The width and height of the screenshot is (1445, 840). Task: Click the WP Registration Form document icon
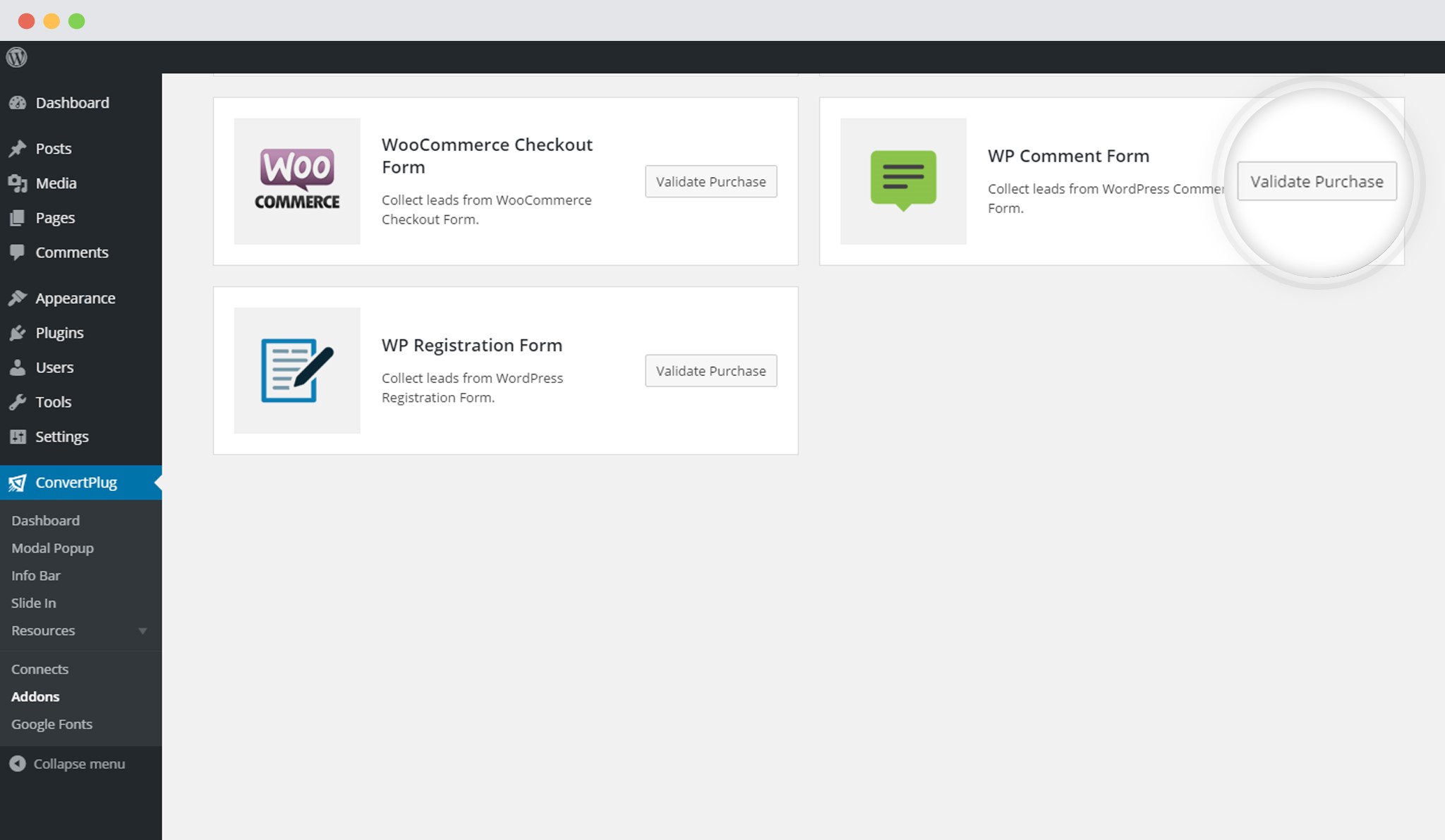[x=296, y=370]
